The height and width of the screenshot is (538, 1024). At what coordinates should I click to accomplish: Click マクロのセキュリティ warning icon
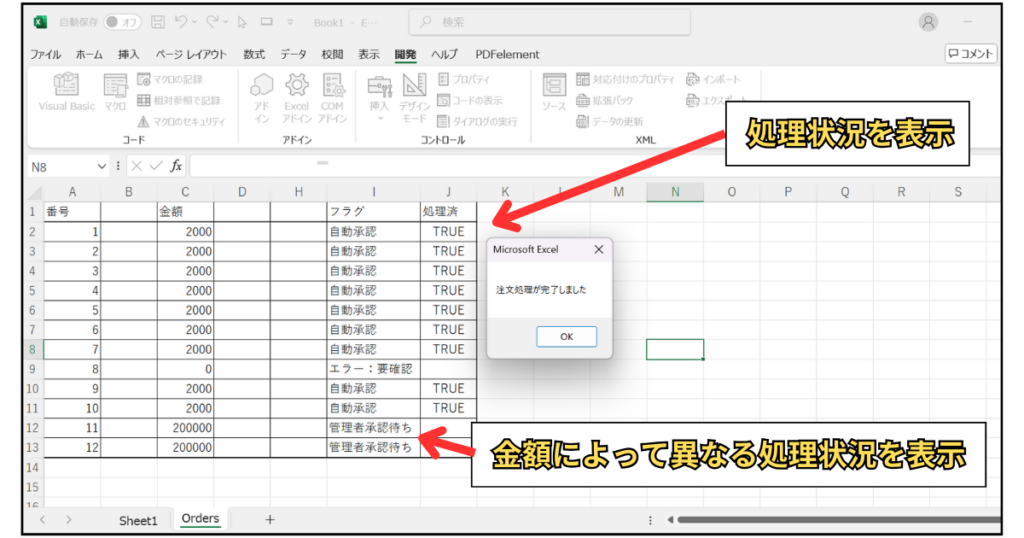pyautogui.click(x=143, y=121)
